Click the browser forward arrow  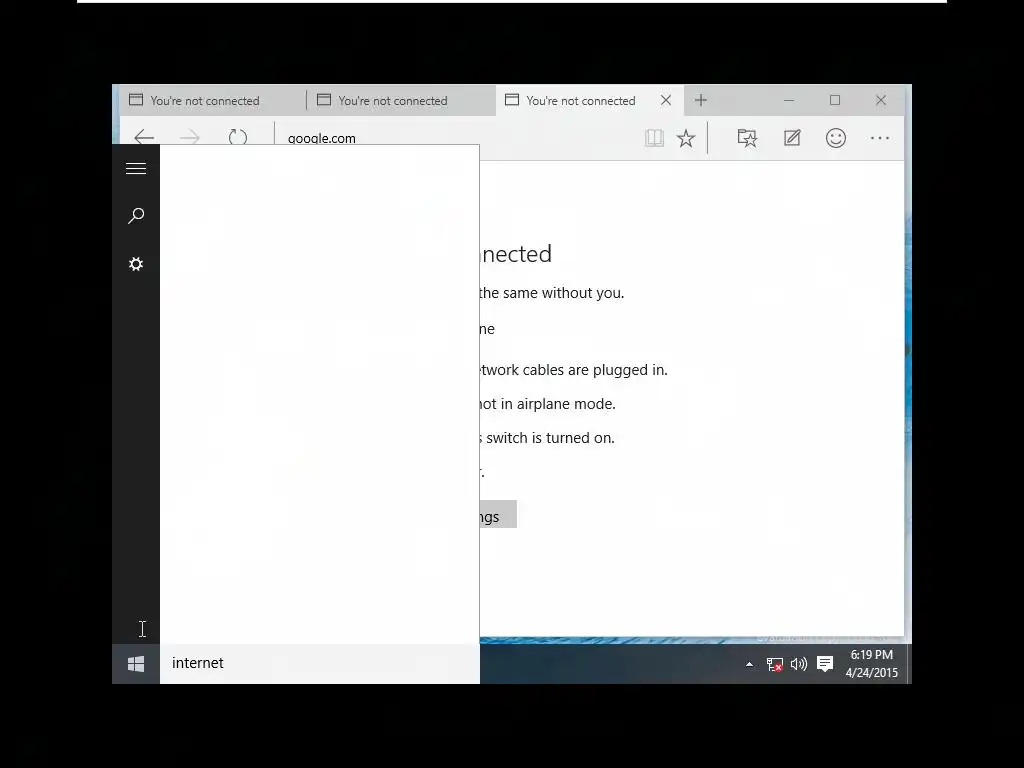point(190,137)
